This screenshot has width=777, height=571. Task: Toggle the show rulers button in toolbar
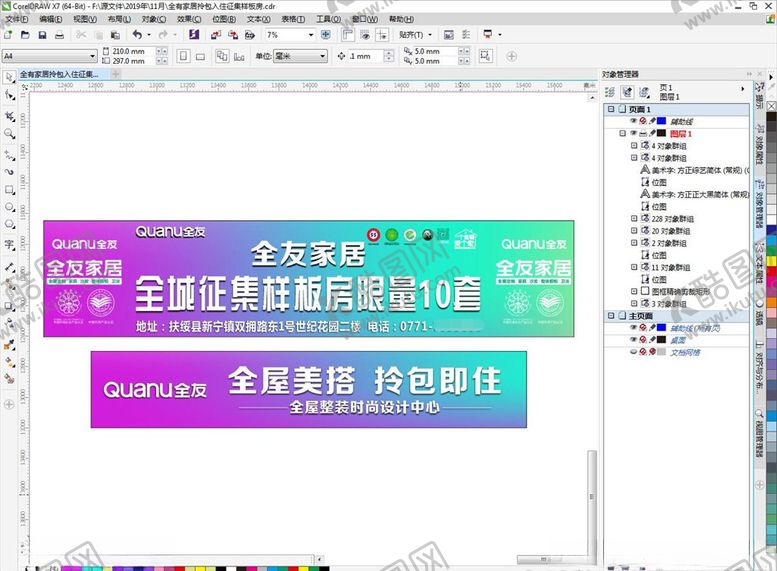pos(348,35)
